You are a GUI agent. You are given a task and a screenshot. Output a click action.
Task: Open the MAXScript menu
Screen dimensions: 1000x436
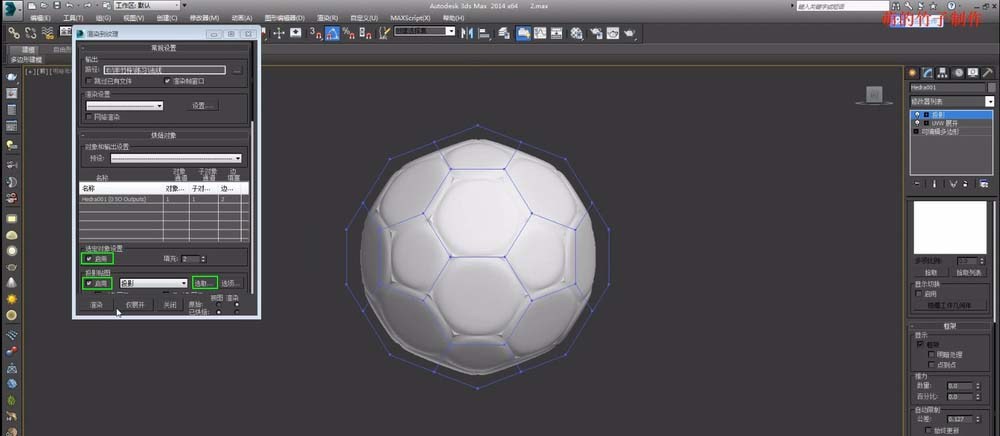[411, 18]
